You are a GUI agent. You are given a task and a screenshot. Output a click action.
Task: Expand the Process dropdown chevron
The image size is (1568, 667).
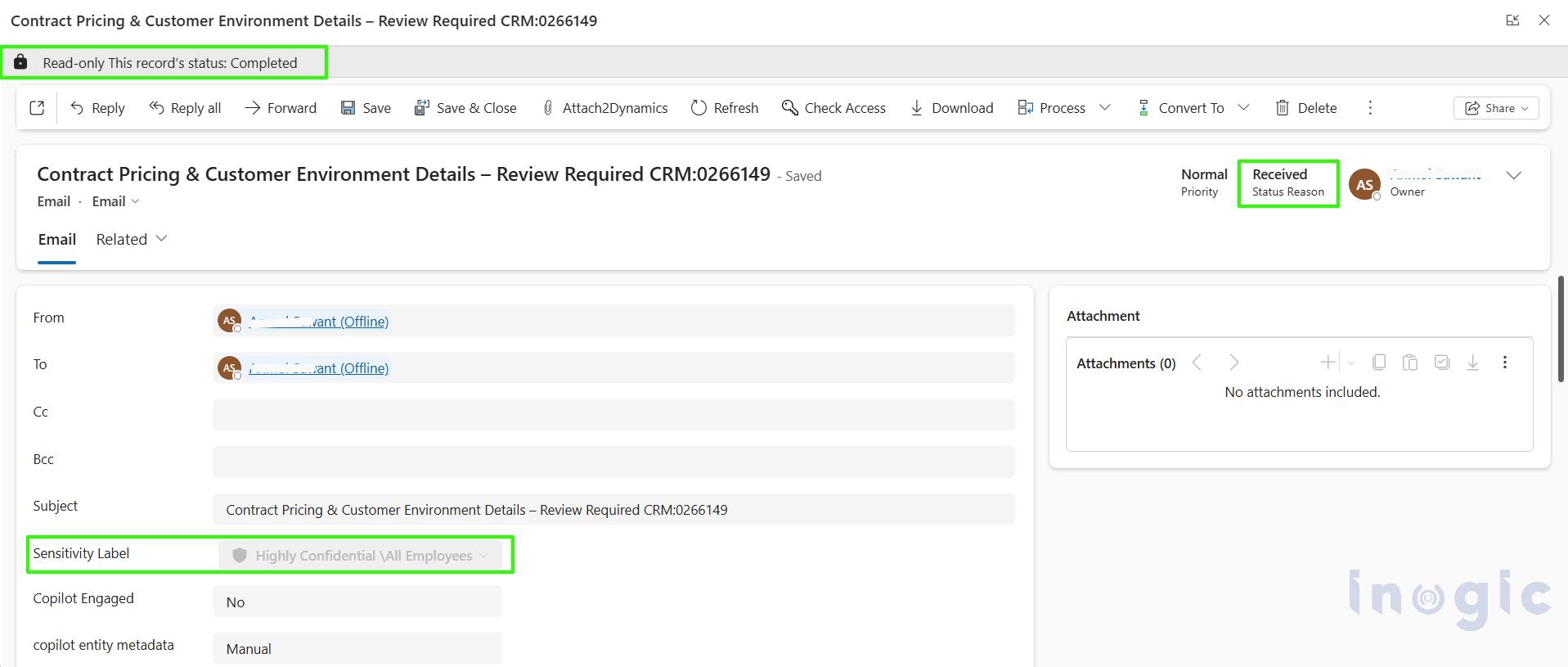click(1105, 108)
